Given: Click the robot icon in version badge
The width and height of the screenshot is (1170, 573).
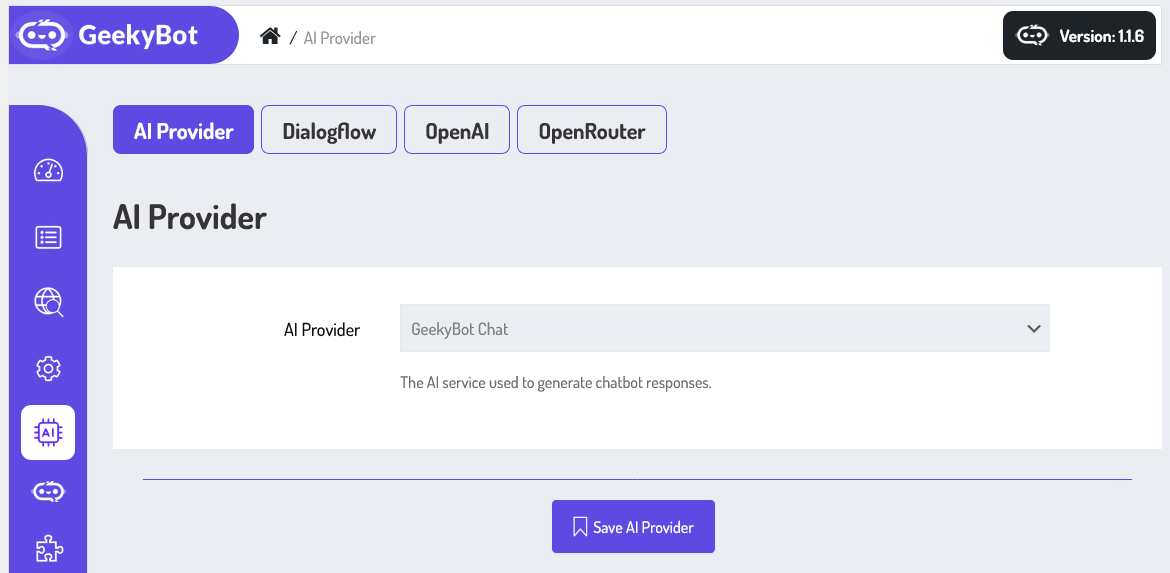Looking at the screenshot, I should [x=1033, y=36].
